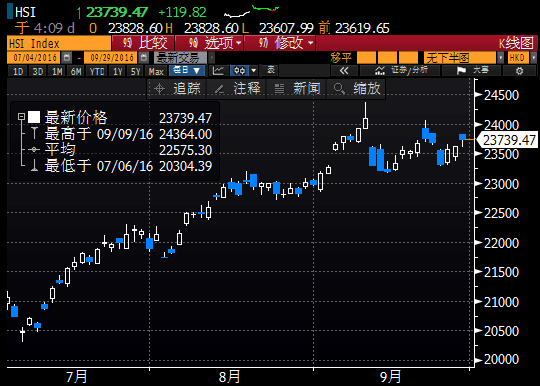This screenshot has width=540, height=386.
Task: Set range to 6M
Action: pyautogui.click(x=76, y=71)
